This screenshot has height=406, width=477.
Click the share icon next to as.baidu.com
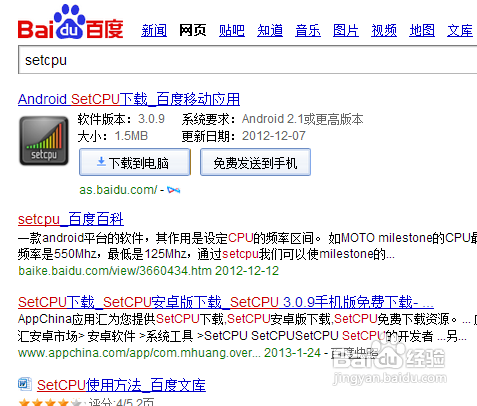(x=174, y=190)
